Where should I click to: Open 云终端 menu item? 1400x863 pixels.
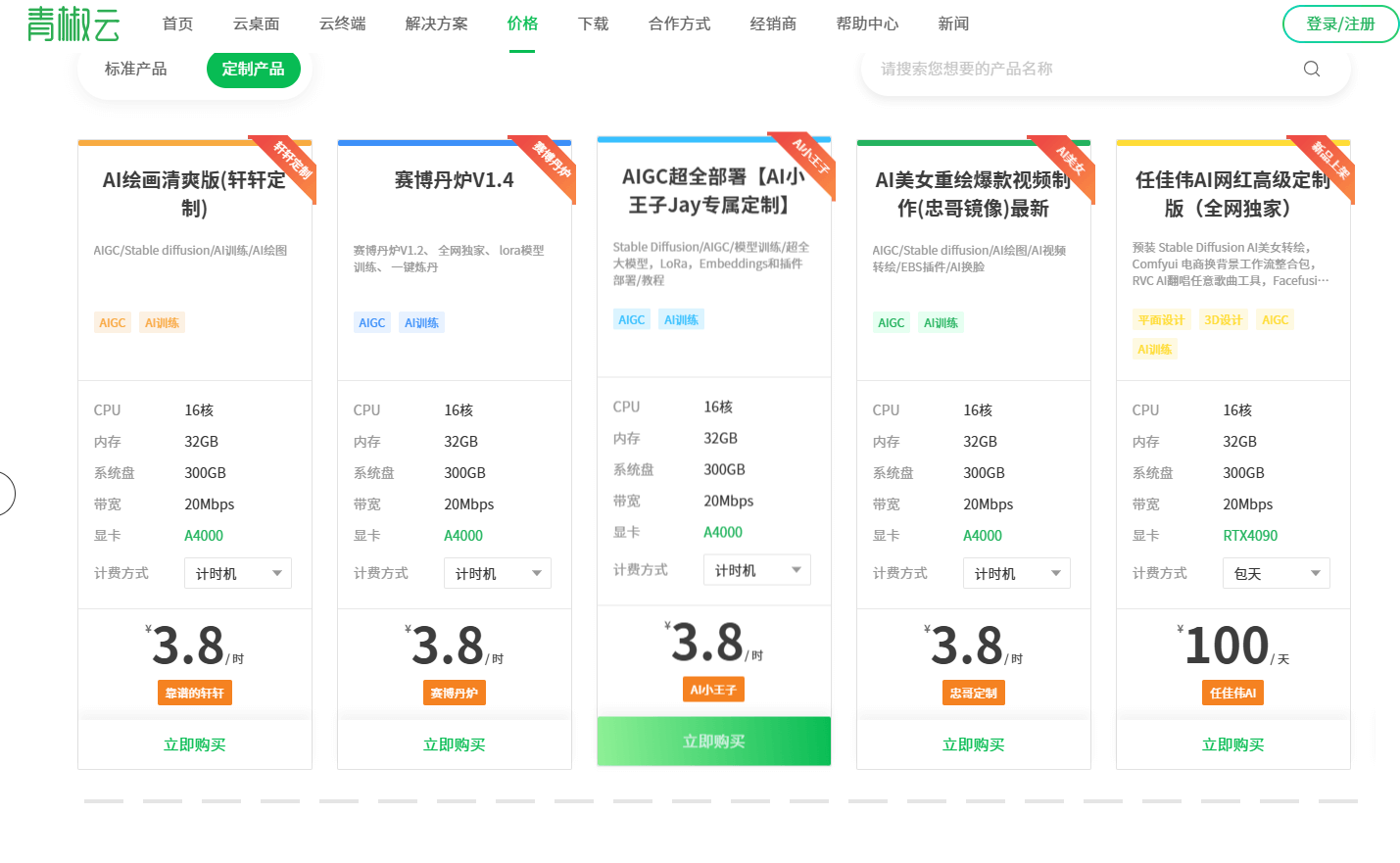342,24
